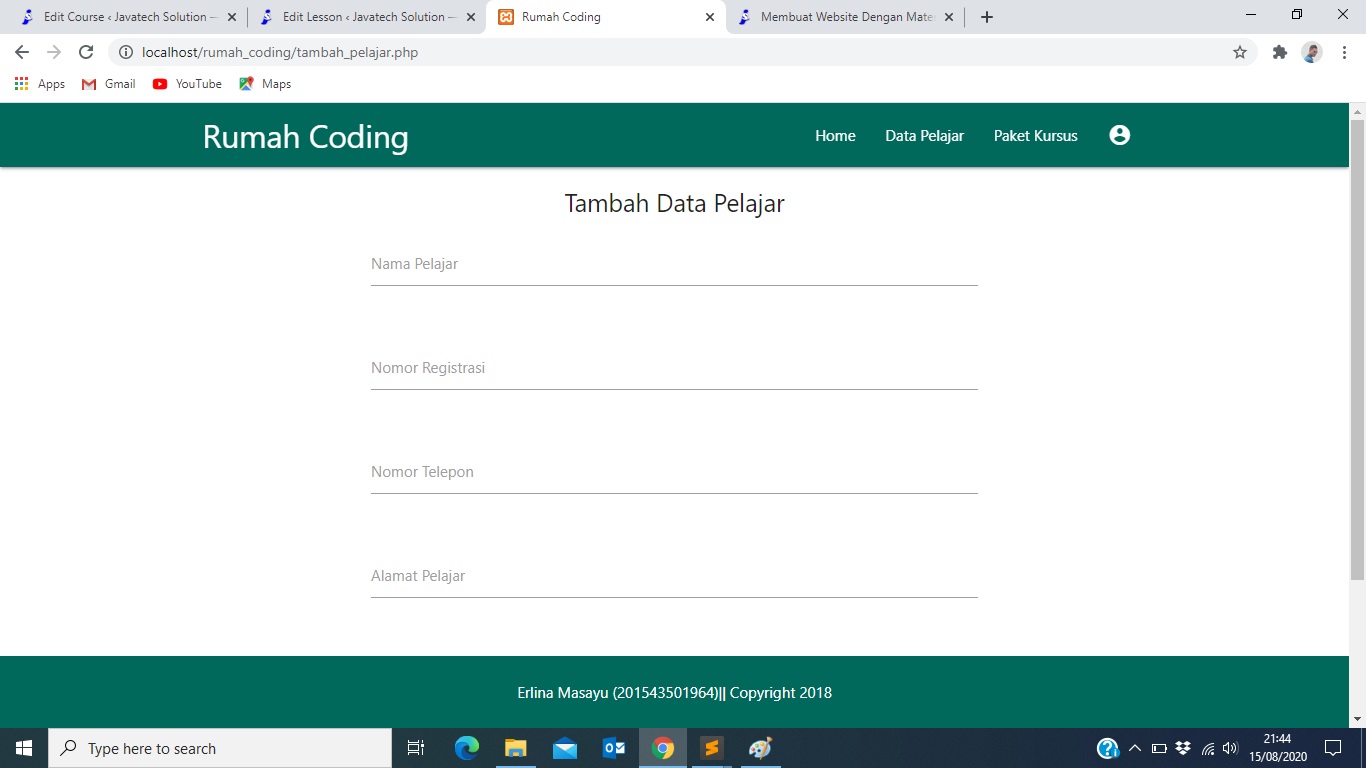Bookmark this page with the star icon

pos(1240,52)
